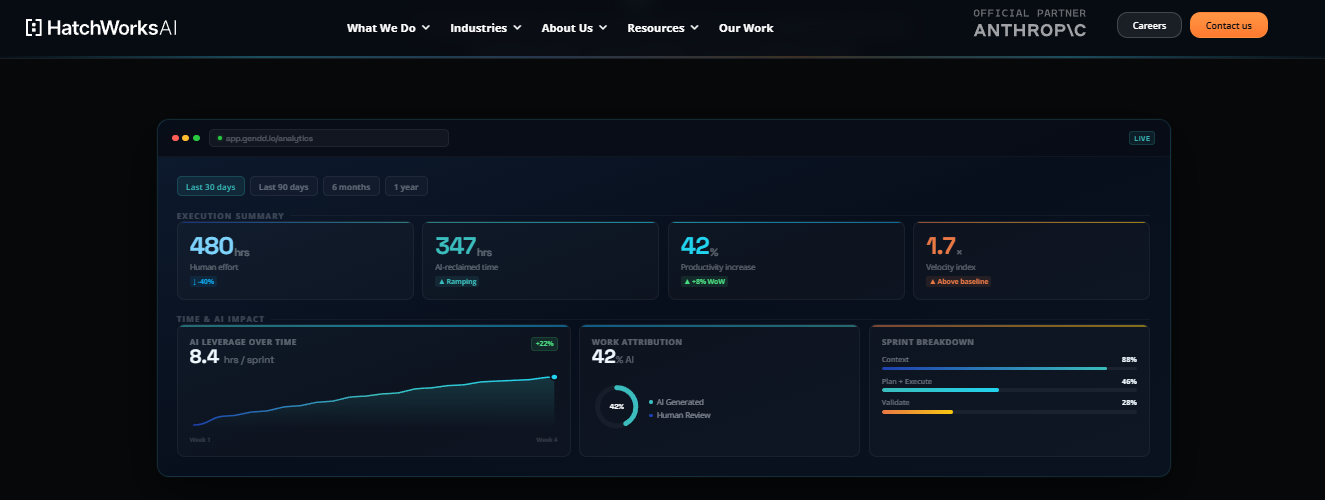
Task: Choose the 6 months time range
Action: 352,186
